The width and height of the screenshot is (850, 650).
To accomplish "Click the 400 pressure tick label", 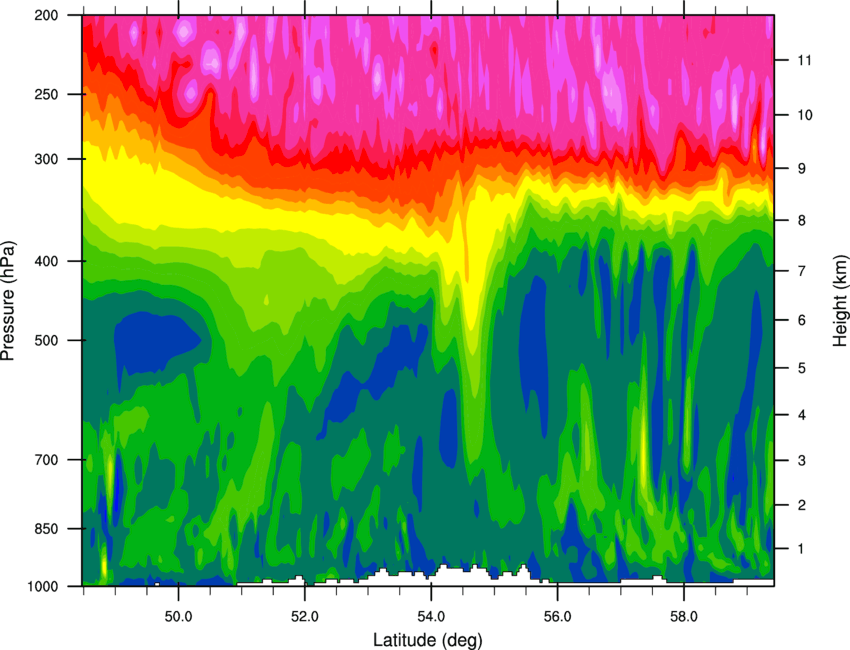I will (46, 261).
